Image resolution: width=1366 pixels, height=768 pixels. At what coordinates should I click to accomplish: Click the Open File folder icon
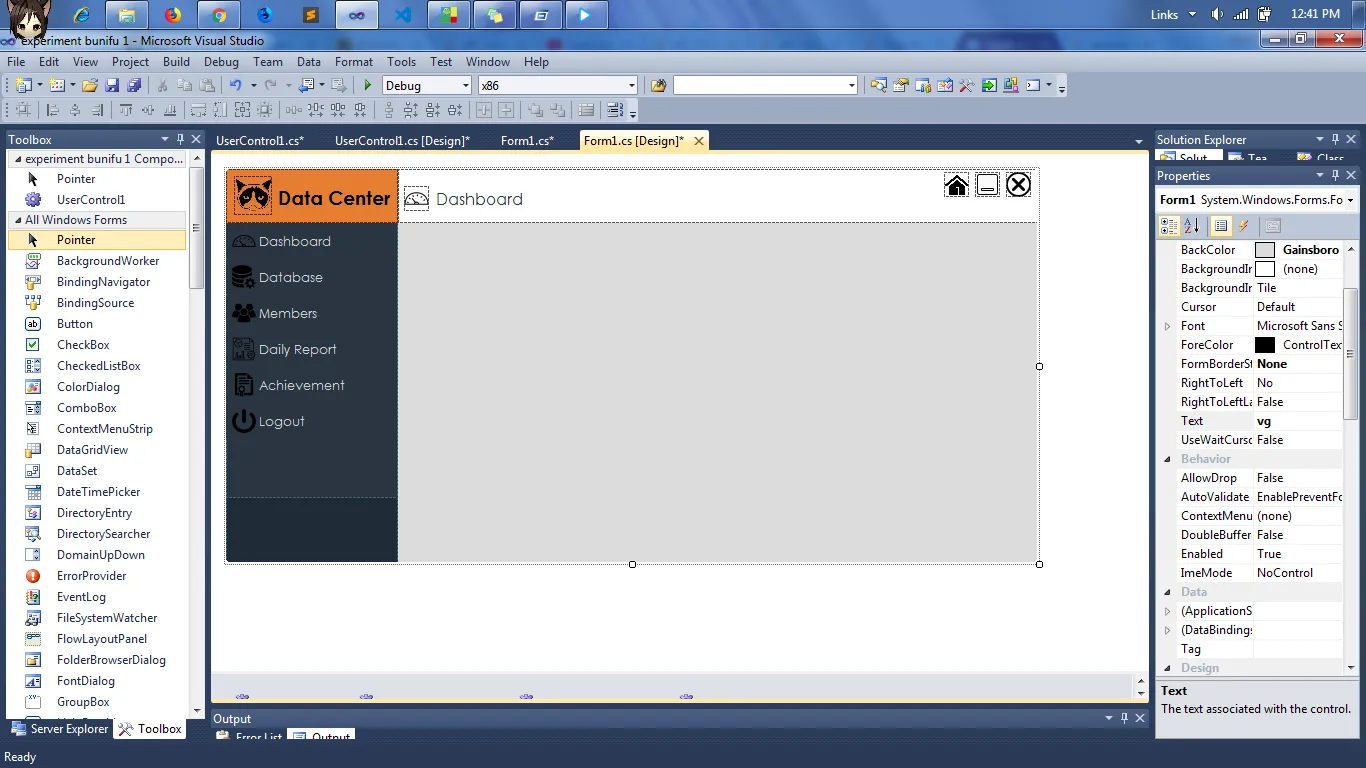click(90, 85)
